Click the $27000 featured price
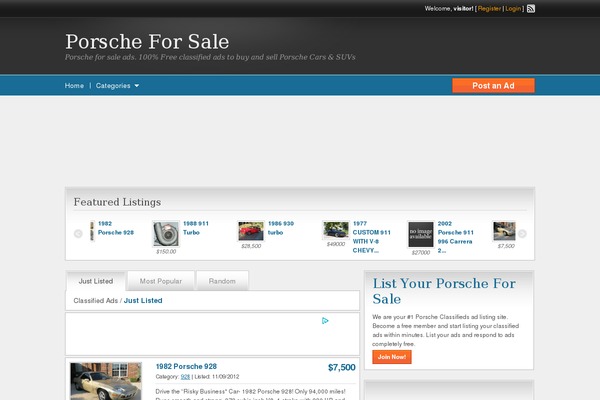 tap(421, 252)
